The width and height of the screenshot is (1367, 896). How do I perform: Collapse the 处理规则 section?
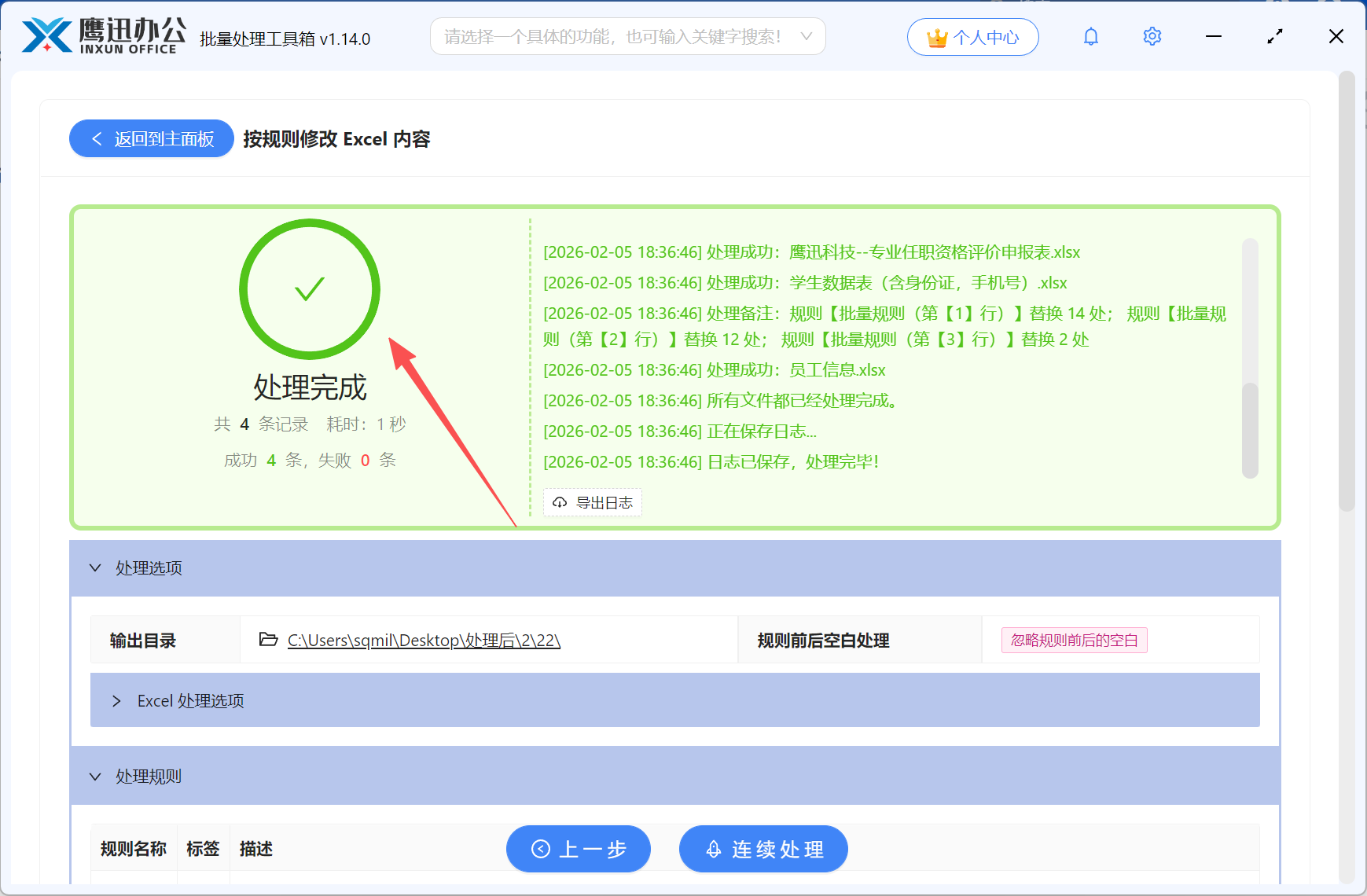point(95,777)
